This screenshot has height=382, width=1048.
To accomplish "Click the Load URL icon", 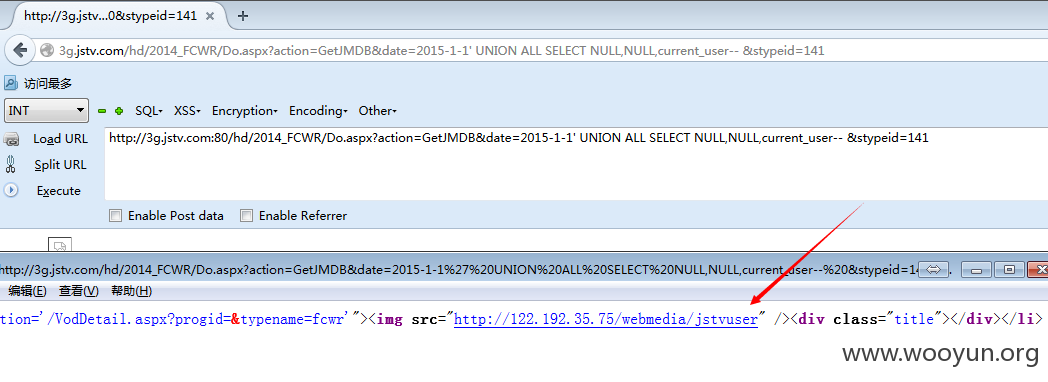I will coord(11,139).
